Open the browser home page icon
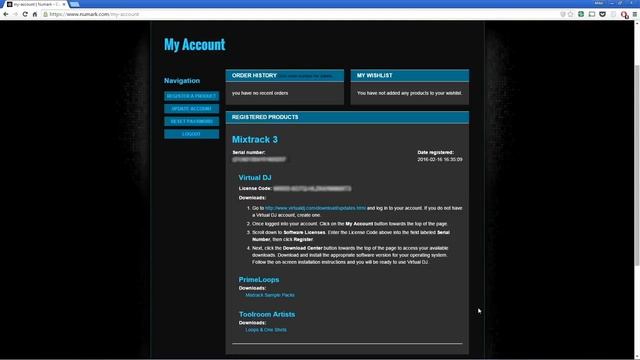 click(x=35, y=14)
